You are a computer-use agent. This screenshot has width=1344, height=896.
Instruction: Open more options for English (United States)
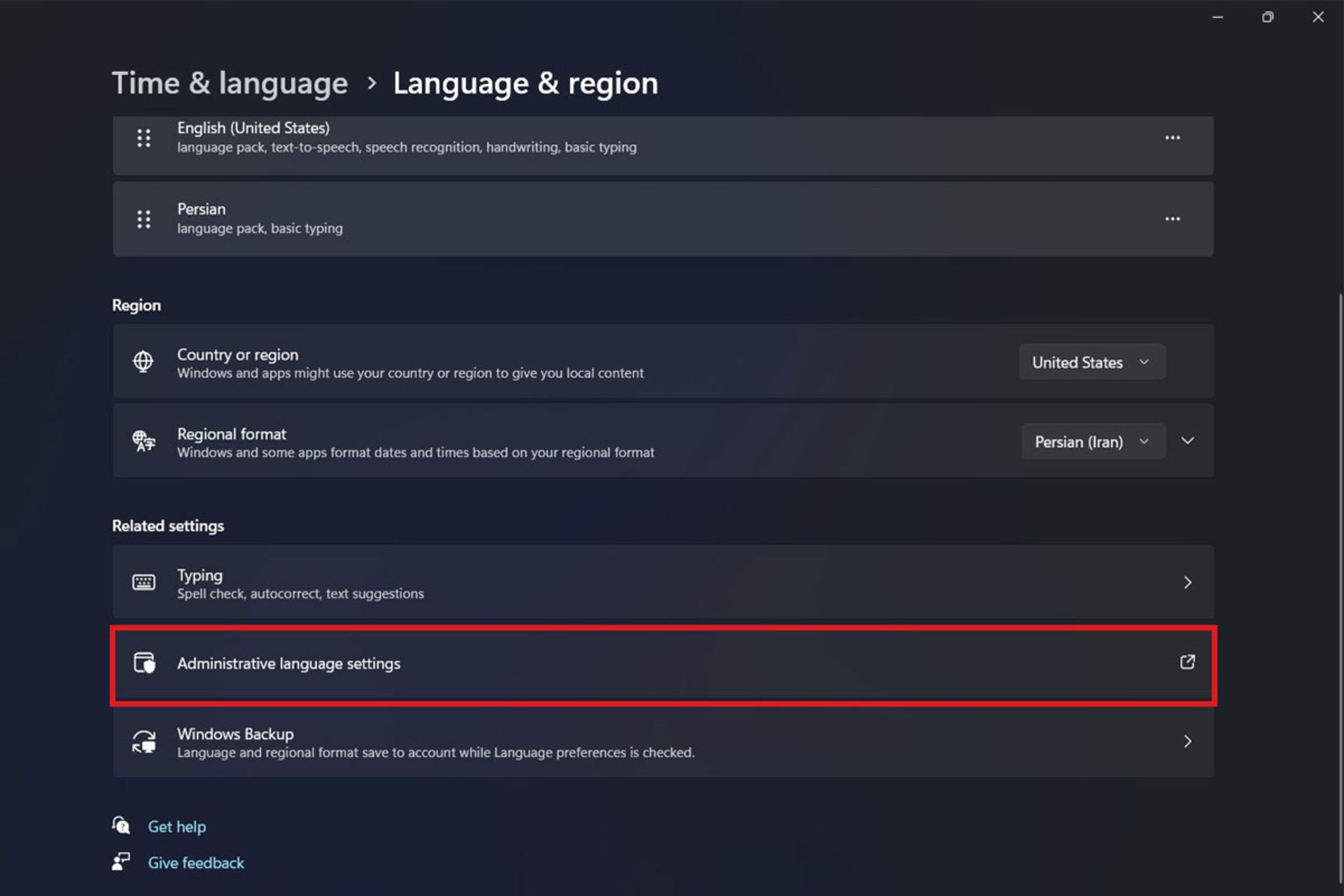click(1172, 138)
